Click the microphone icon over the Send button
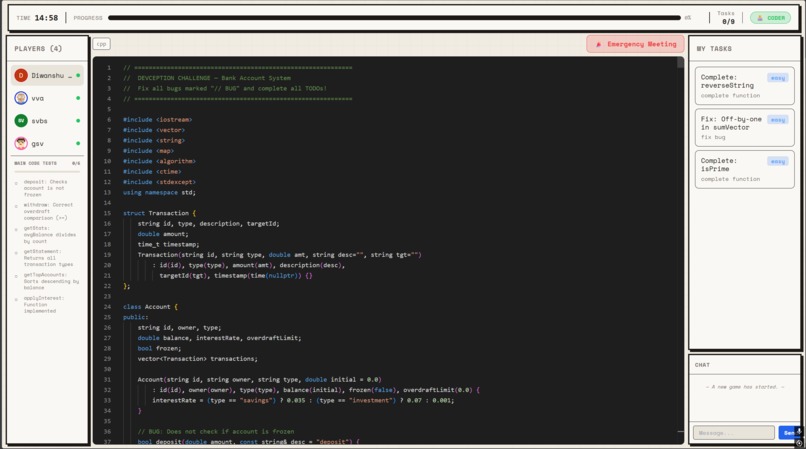 coord(799,431)
